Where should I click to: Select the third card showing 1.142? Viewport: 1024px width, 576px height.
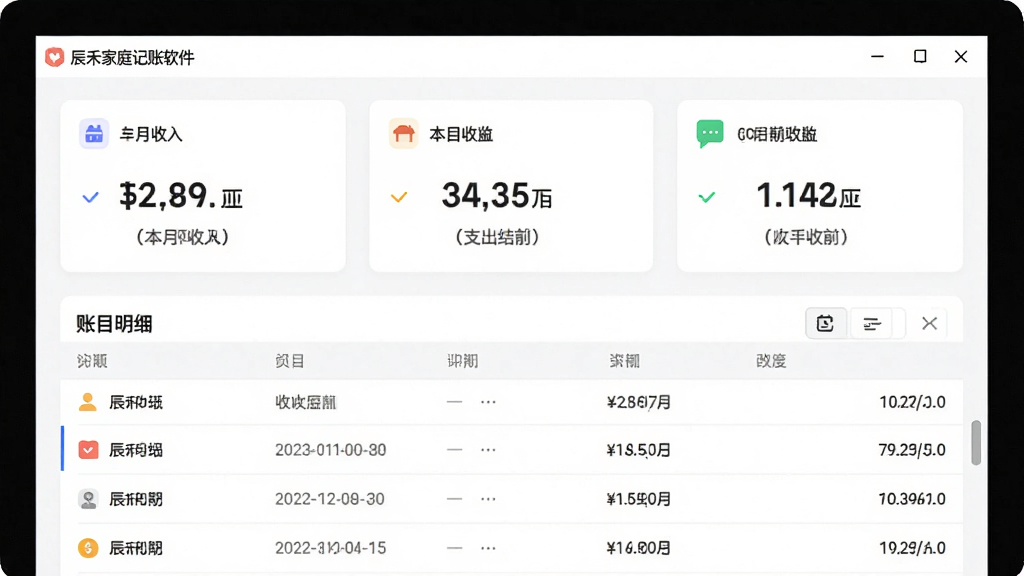820,186
